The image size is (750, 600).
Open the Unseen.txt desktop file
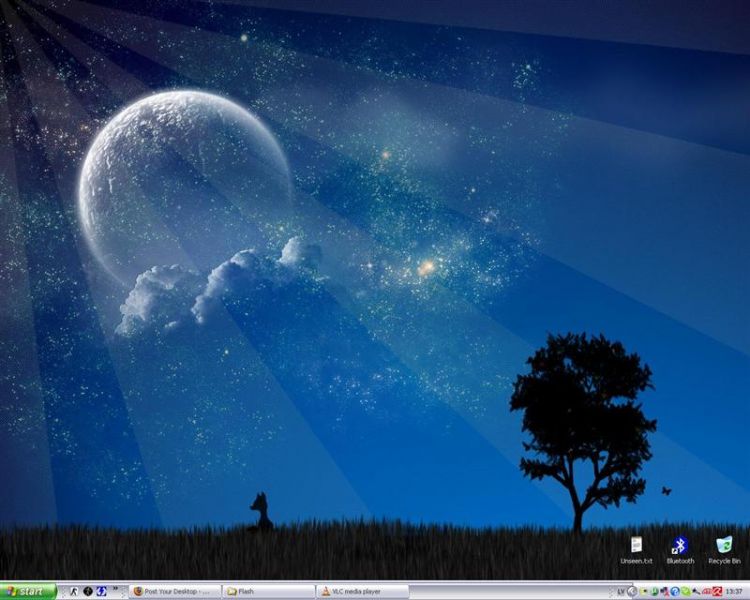coord(636,550)
